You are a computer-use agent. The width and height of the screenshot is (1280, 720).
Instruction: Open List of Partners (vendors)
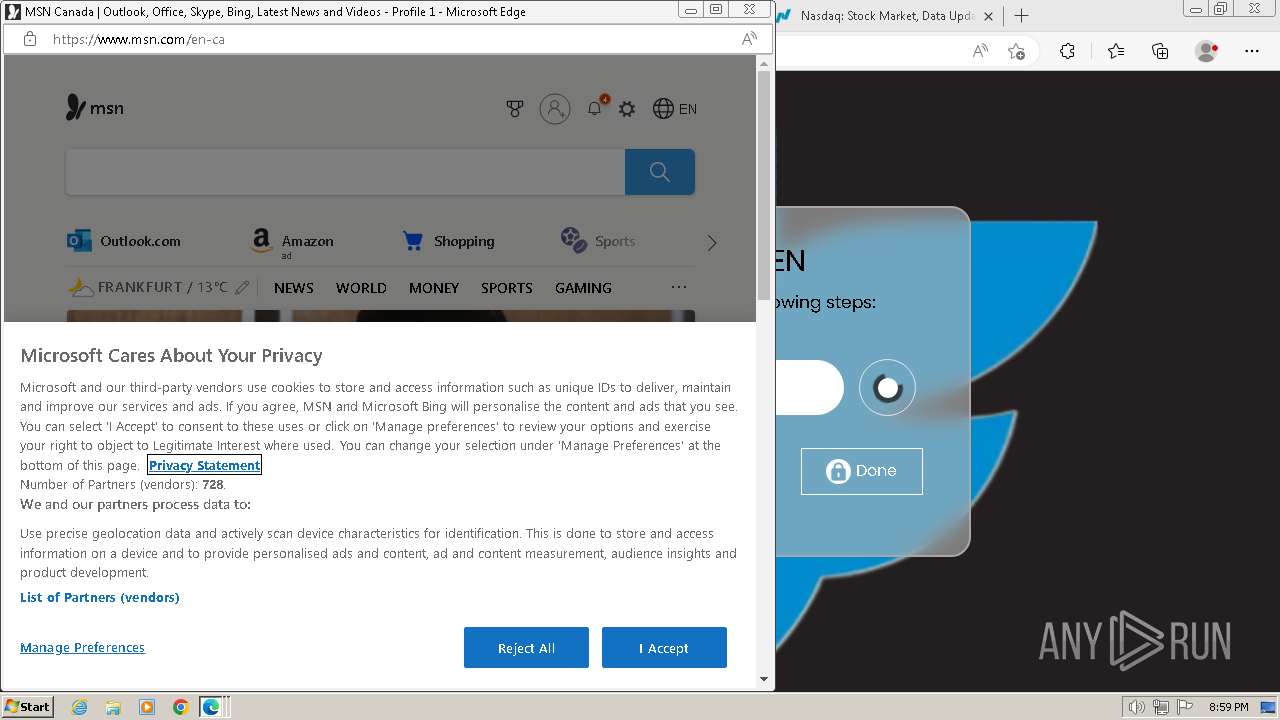[x=100, y=597]
